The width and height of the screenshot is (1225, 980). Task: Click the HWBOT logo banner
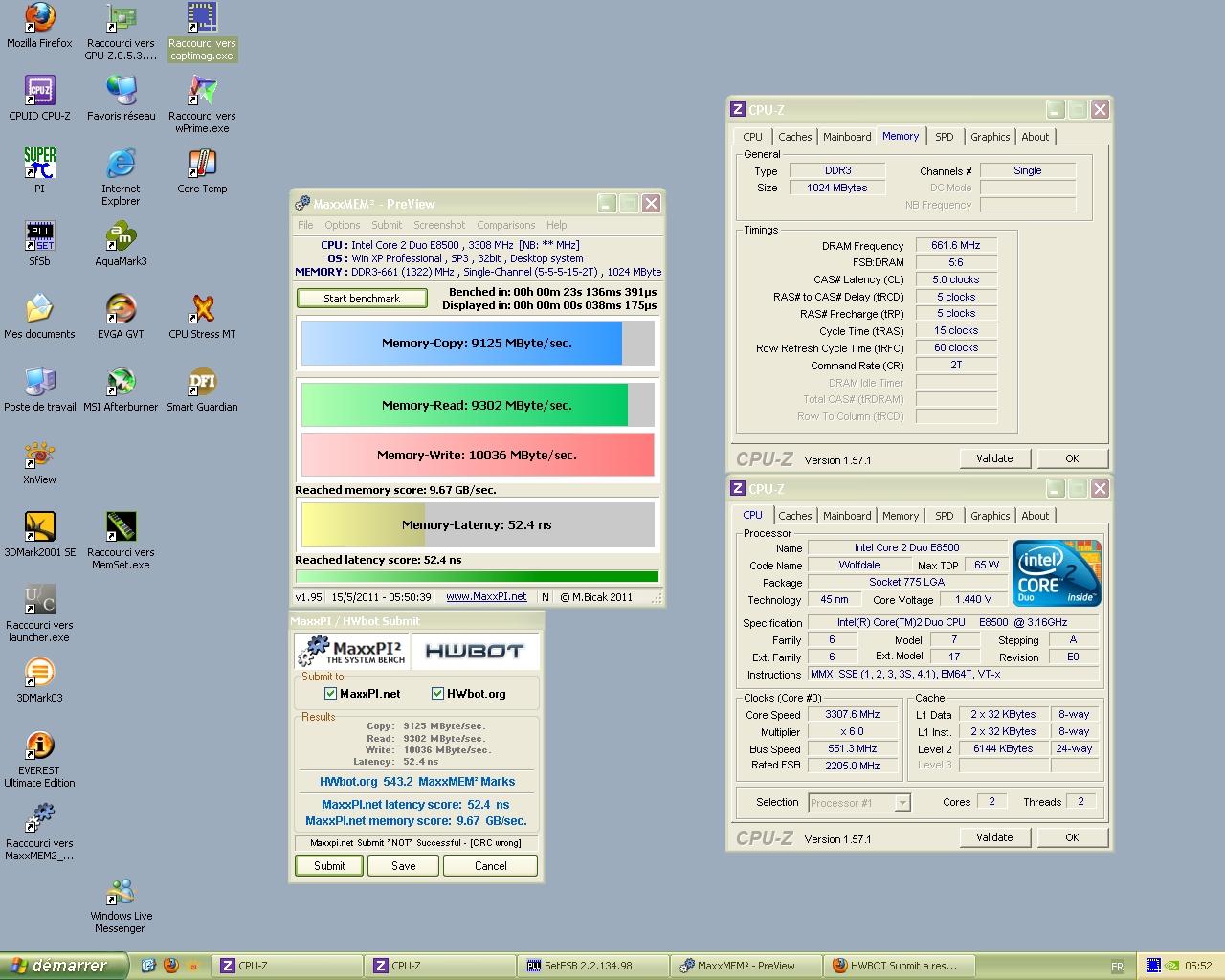click(x=475, y=652)
